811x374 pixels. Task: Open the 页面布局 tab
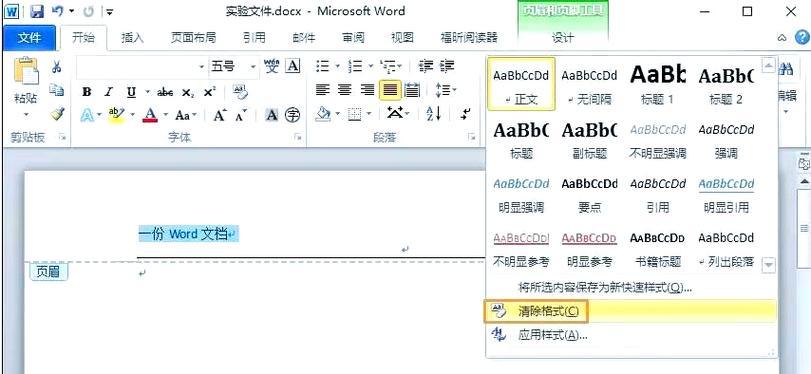pyautogui.click(x=193, y=37)
